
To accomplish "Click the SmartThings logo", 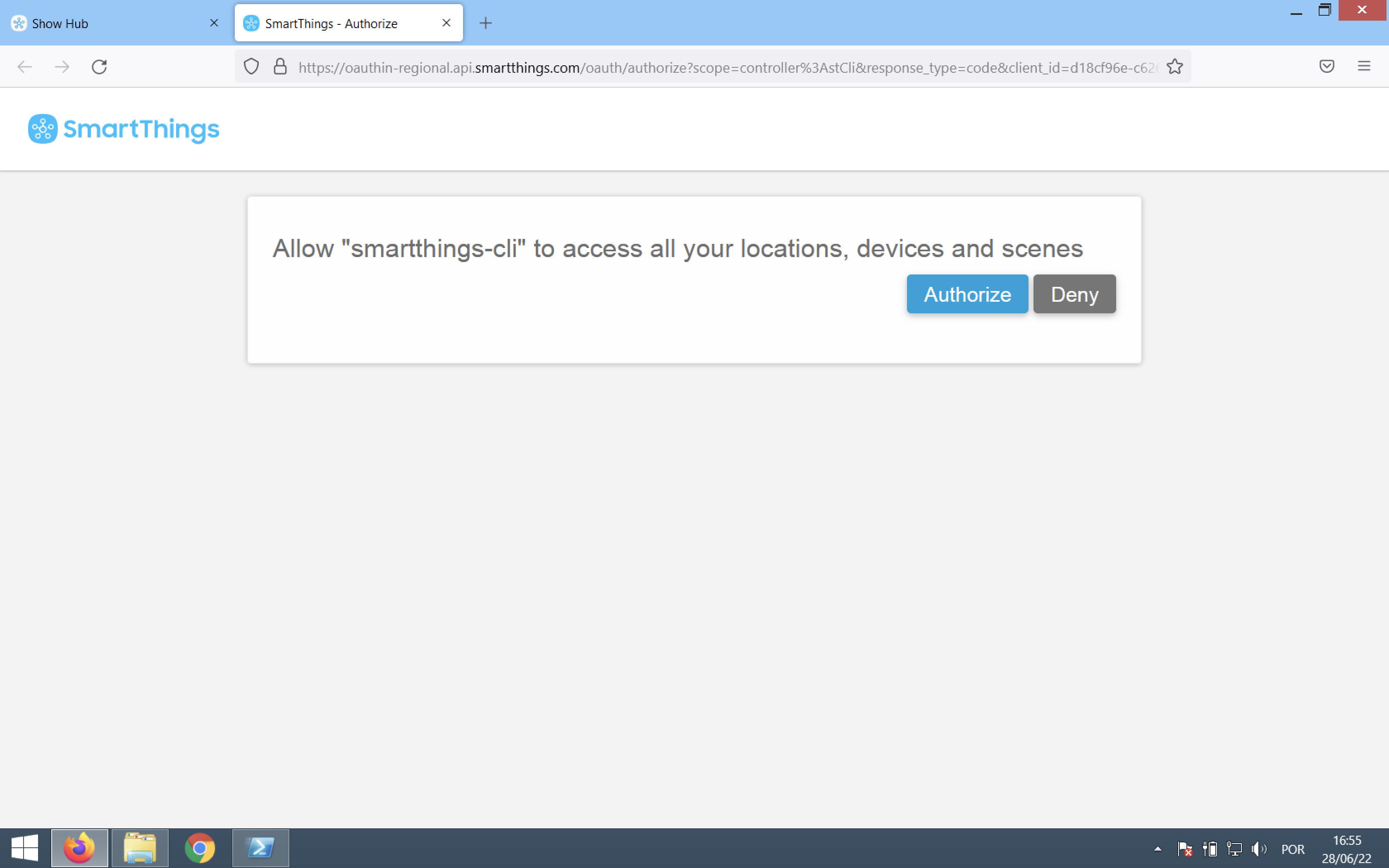I will pos(124,129).
